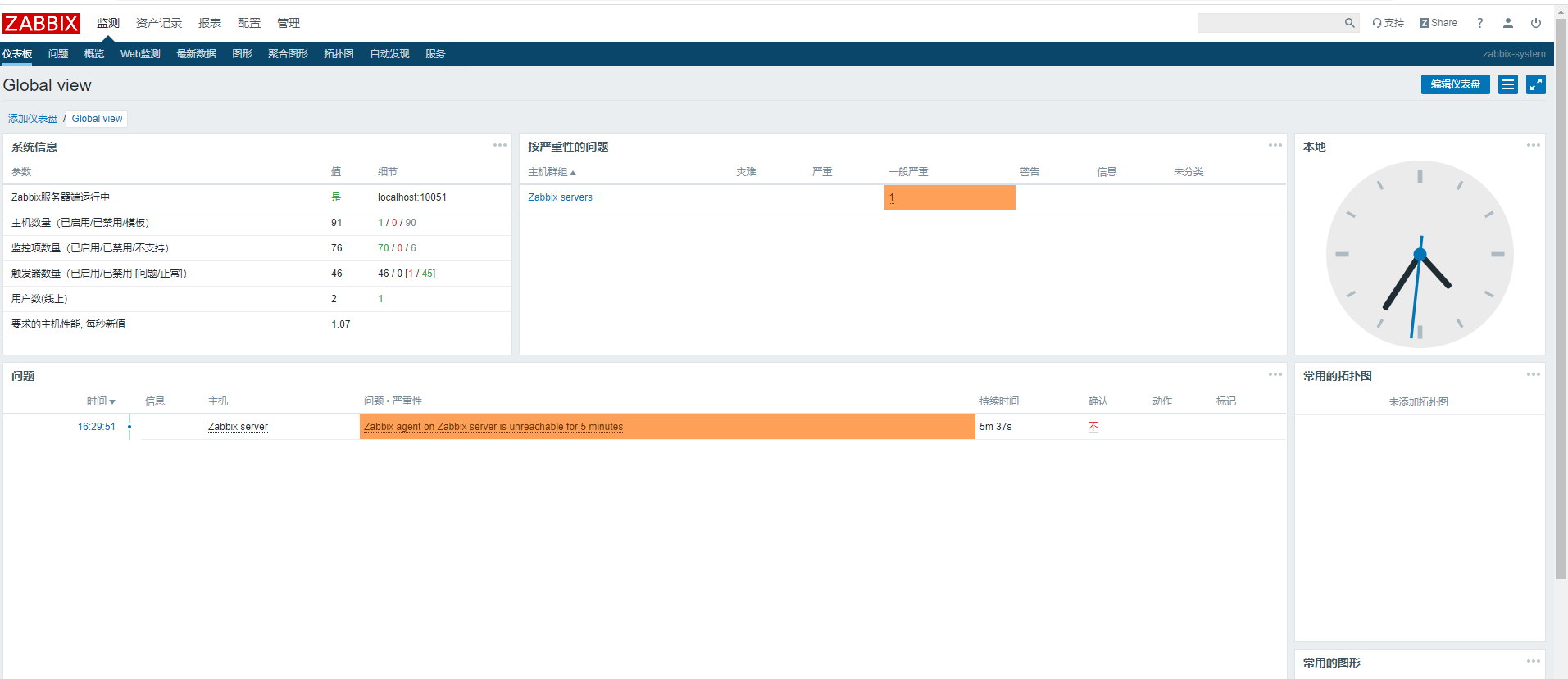Open the Share link

coord(1438,23)
